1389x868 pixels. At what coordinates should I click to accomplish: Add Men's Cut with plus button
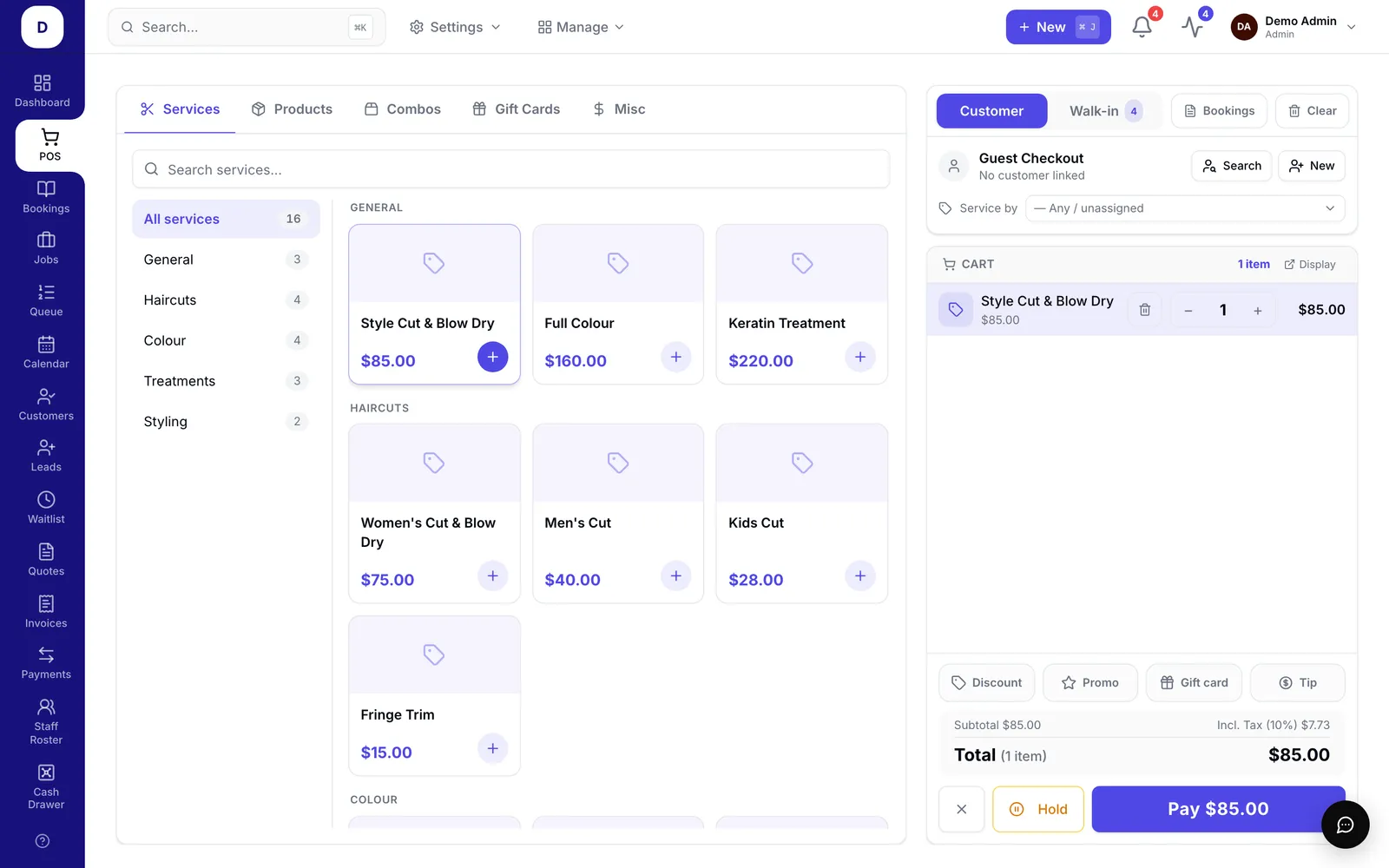676,575
